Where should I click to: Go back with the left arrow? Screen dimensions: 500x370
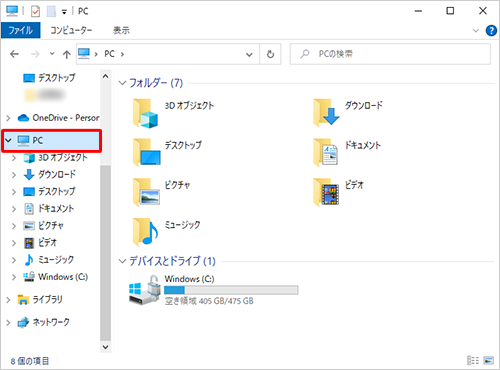[x=14, y=54]
